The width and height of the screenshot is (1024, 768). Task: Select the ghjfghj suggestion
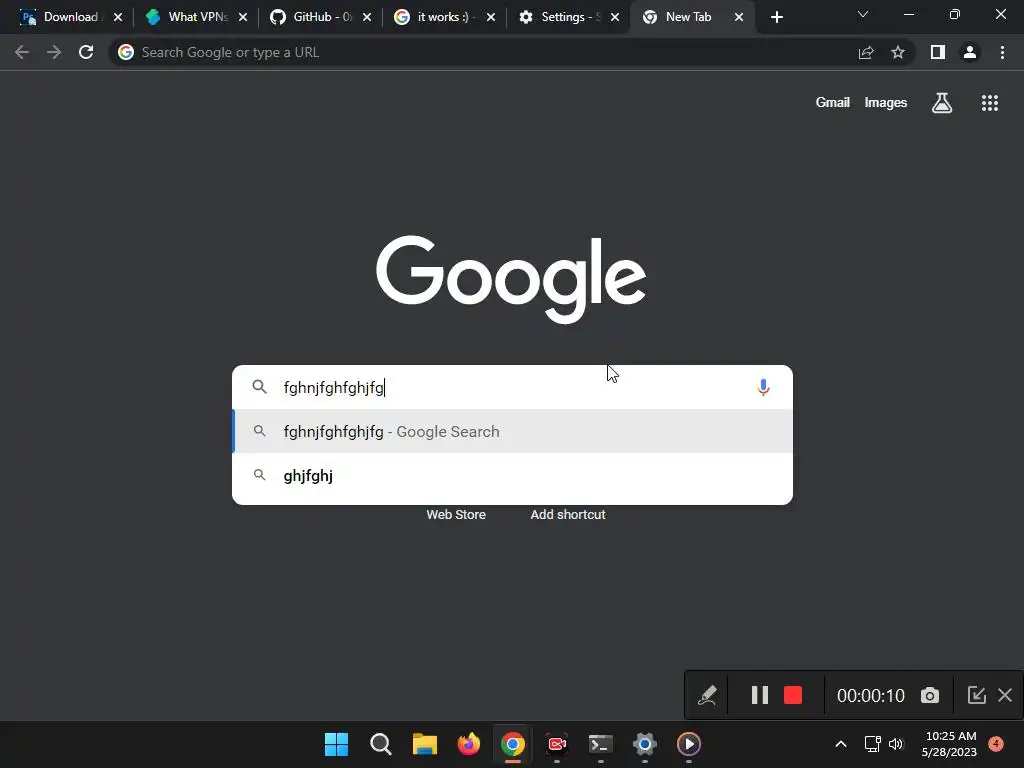tap(513, 475)
